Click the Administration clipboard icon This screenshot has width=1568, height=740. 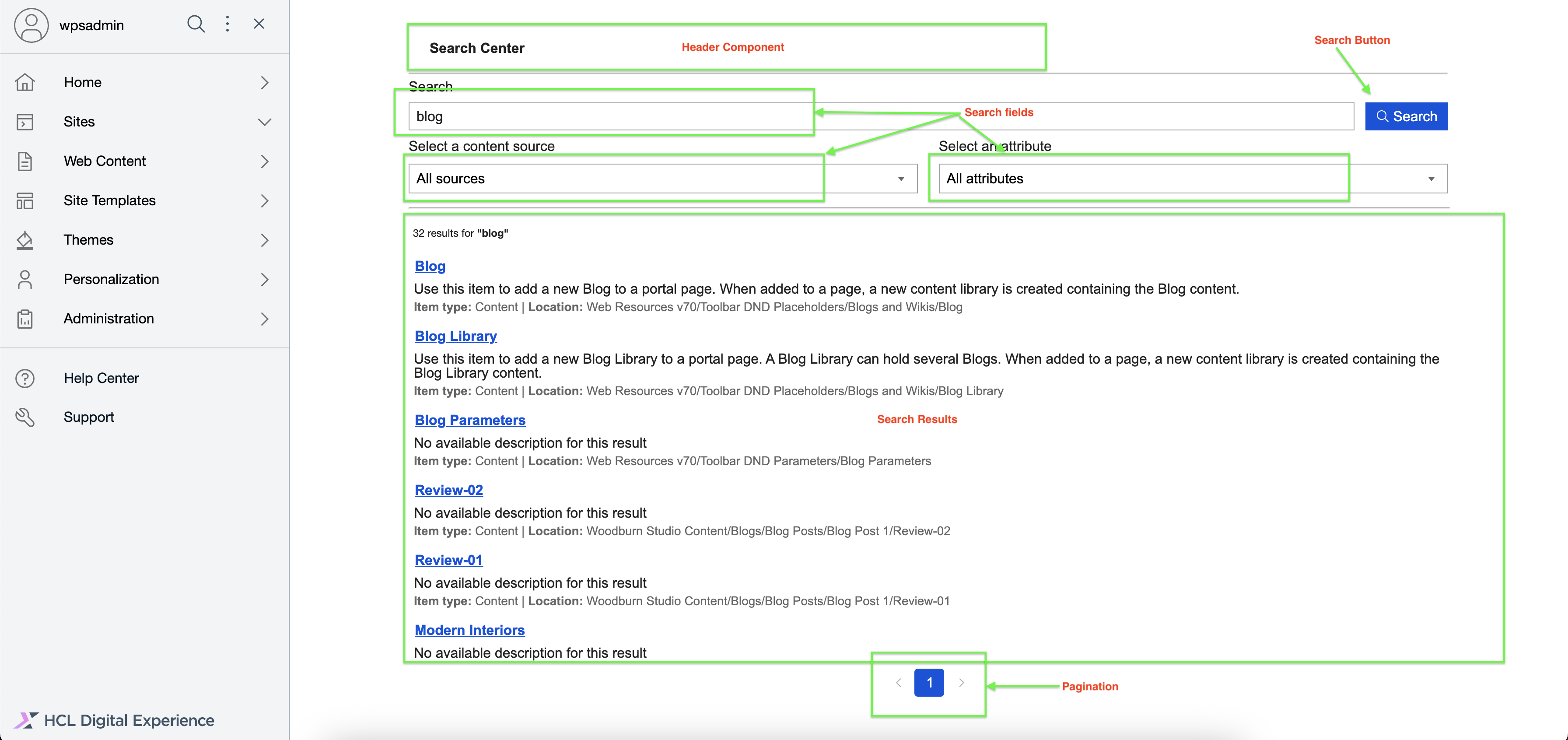click(25, 319)
